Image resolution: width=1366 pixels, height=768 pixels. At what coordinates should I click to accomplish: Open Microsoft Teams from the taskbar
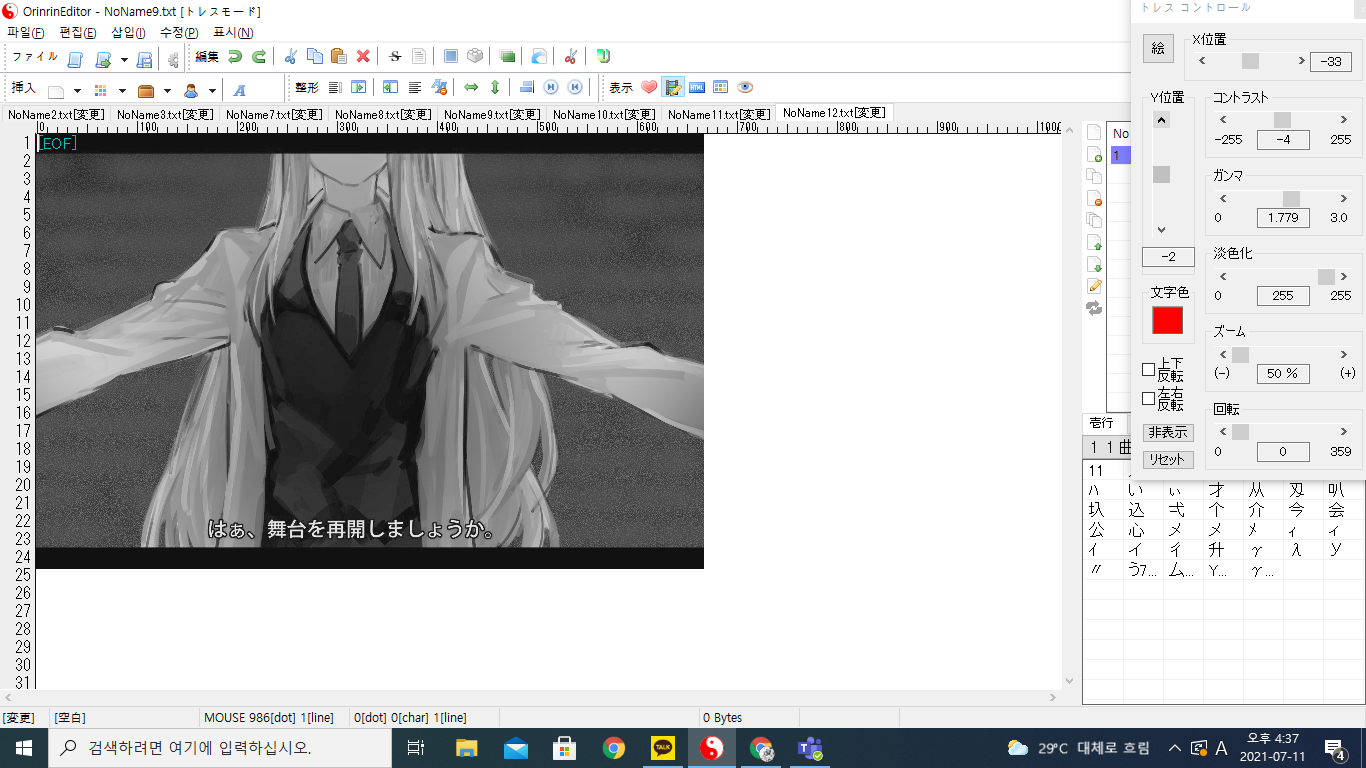(x=809, y=748)
